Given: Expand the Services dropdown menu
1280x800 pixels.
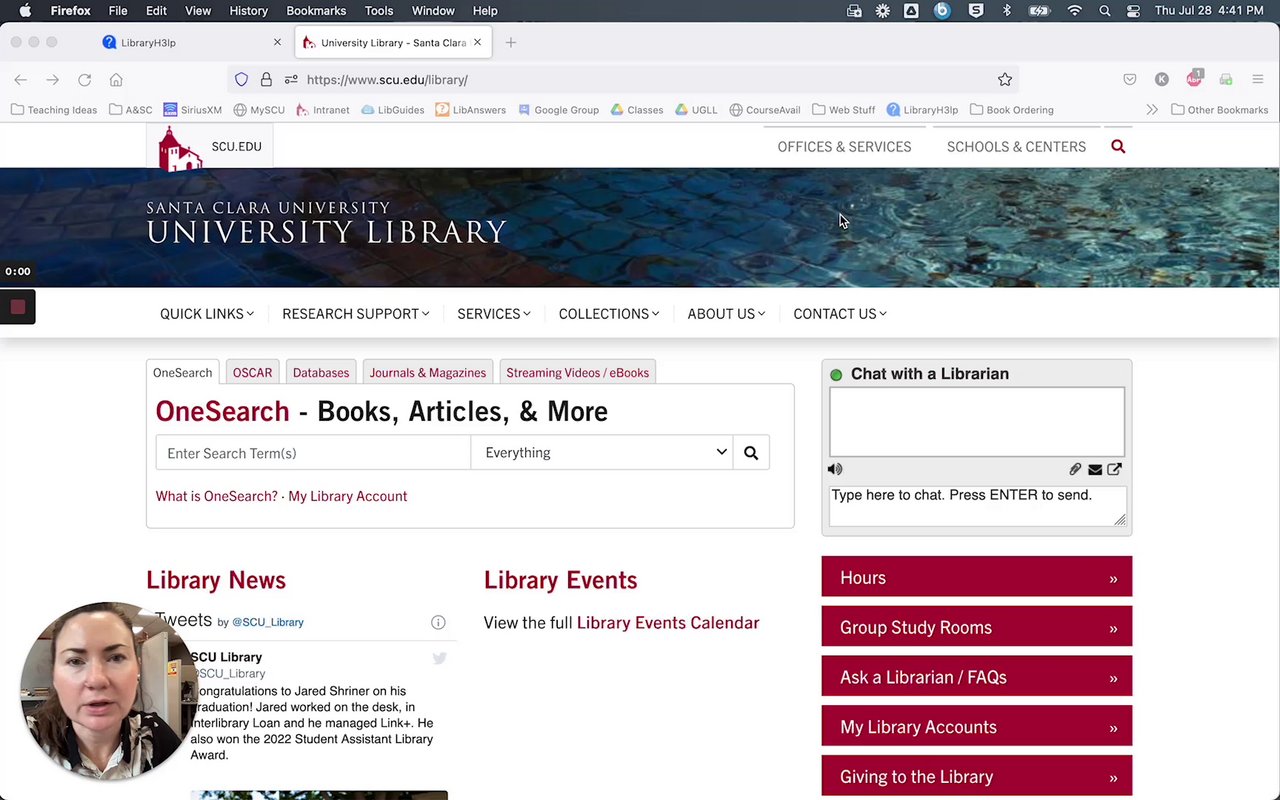Looking at the screenshot, I should 494,314.
